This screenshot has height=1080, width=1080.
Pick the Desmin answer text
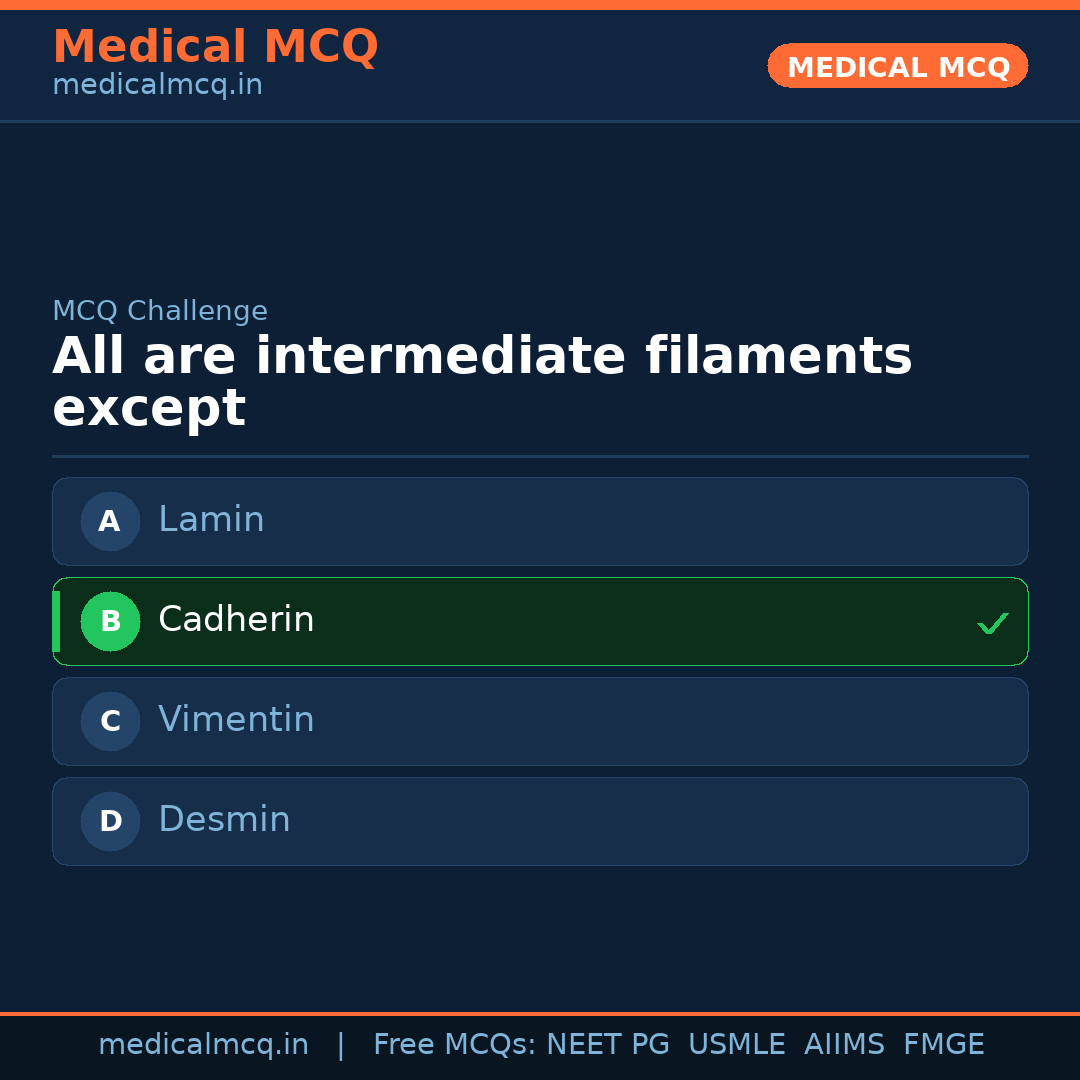[x=224, y=820]
